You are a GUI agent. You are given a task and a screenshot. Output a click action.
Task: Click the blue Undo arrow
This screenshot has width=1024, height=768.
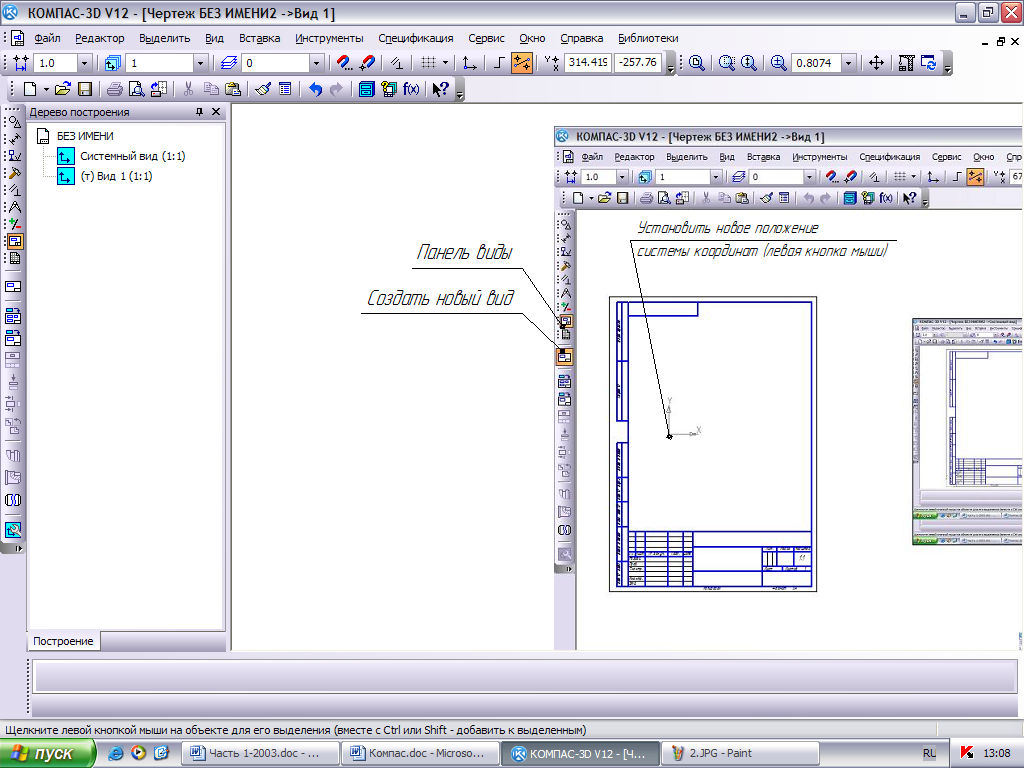click(x=315, y=89)
